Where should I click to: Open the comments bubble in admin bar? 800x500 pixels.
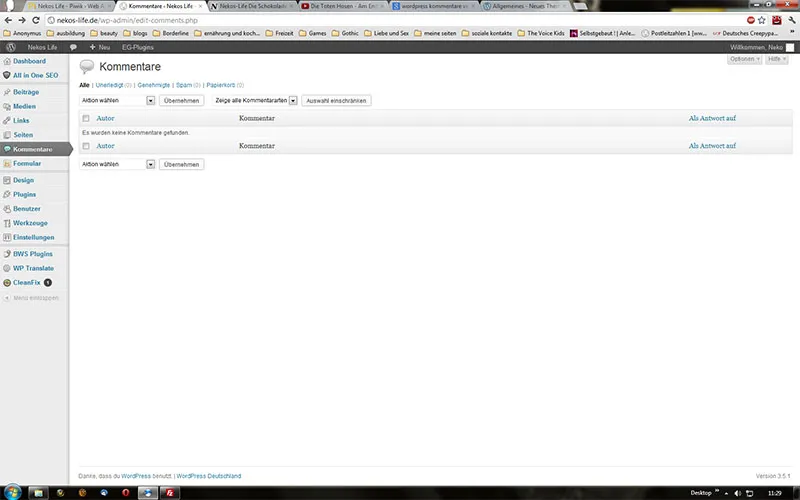click(x=73, y=47)
